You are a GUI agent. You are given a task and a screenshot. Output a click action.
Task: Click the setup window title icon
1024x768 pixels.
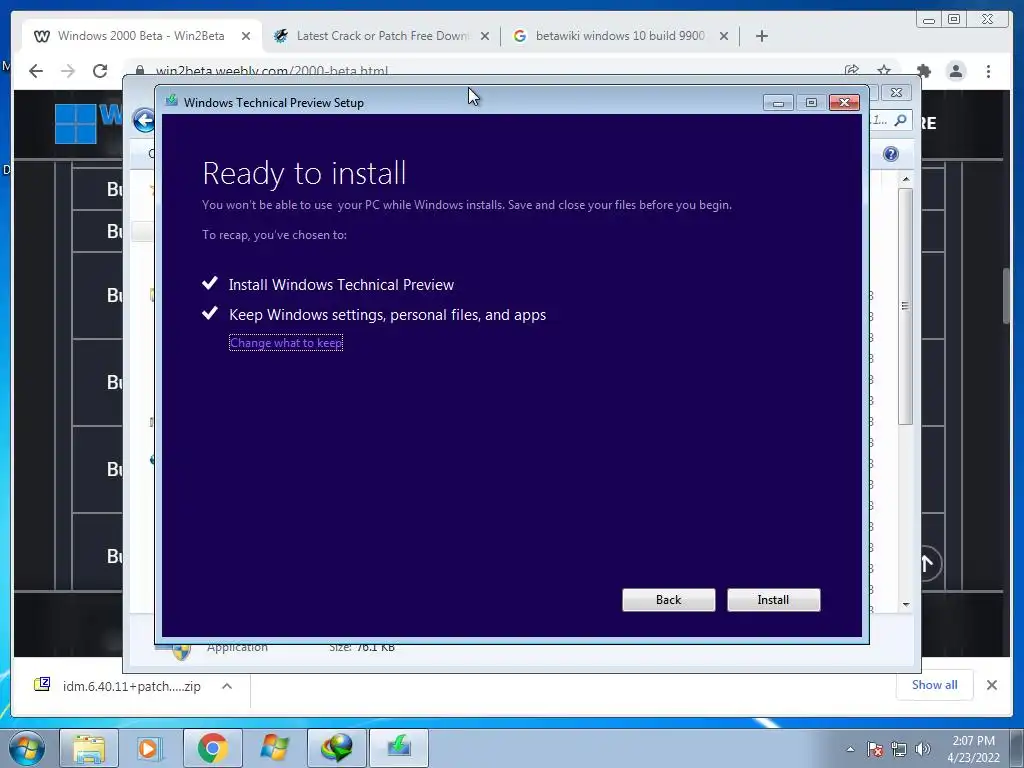pyautogui.click(x=172, y=101)
